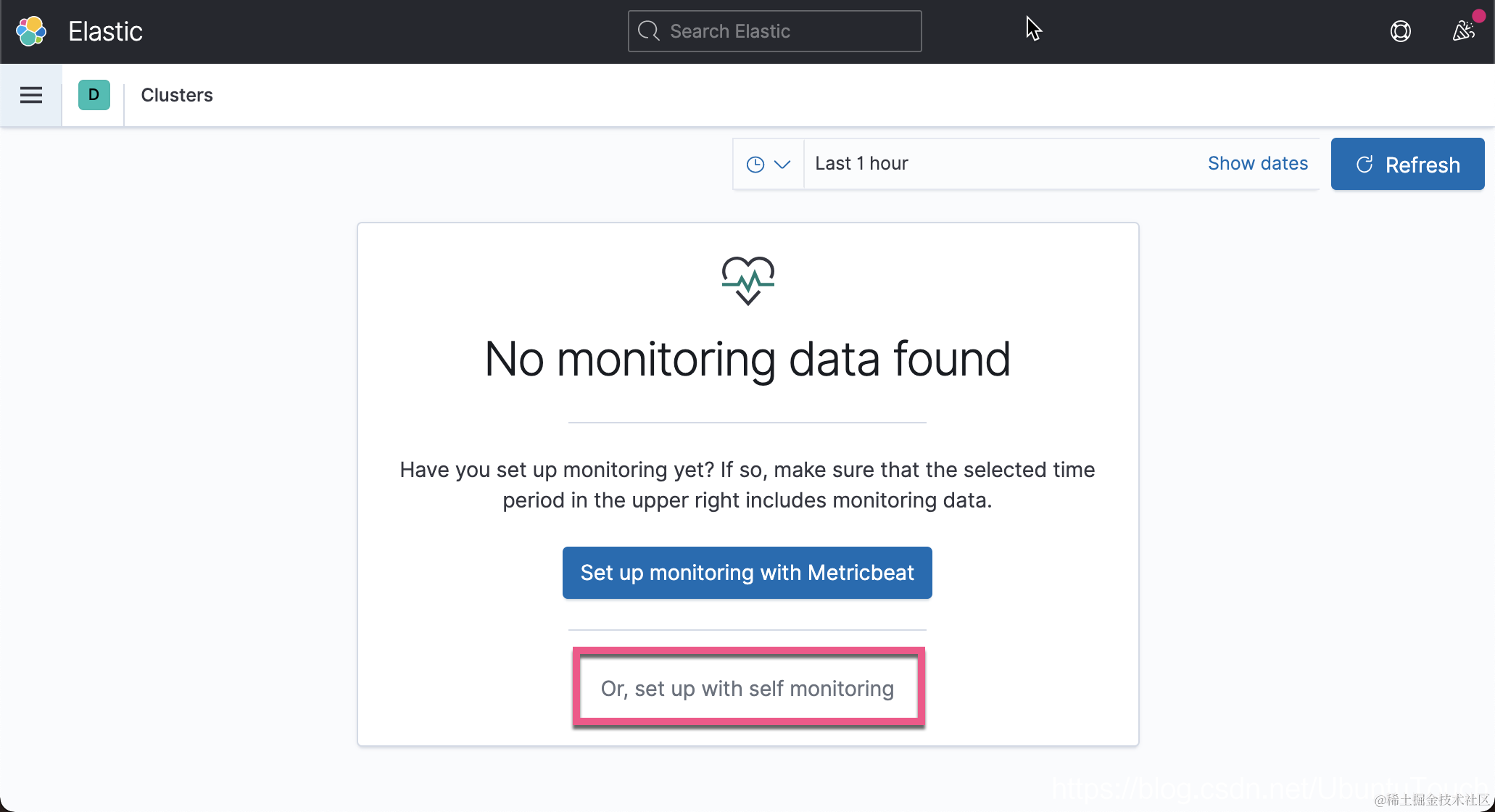Click the circular arrow on Refresh
This screenshot has height=812, width=1495.
point(1364,165)
